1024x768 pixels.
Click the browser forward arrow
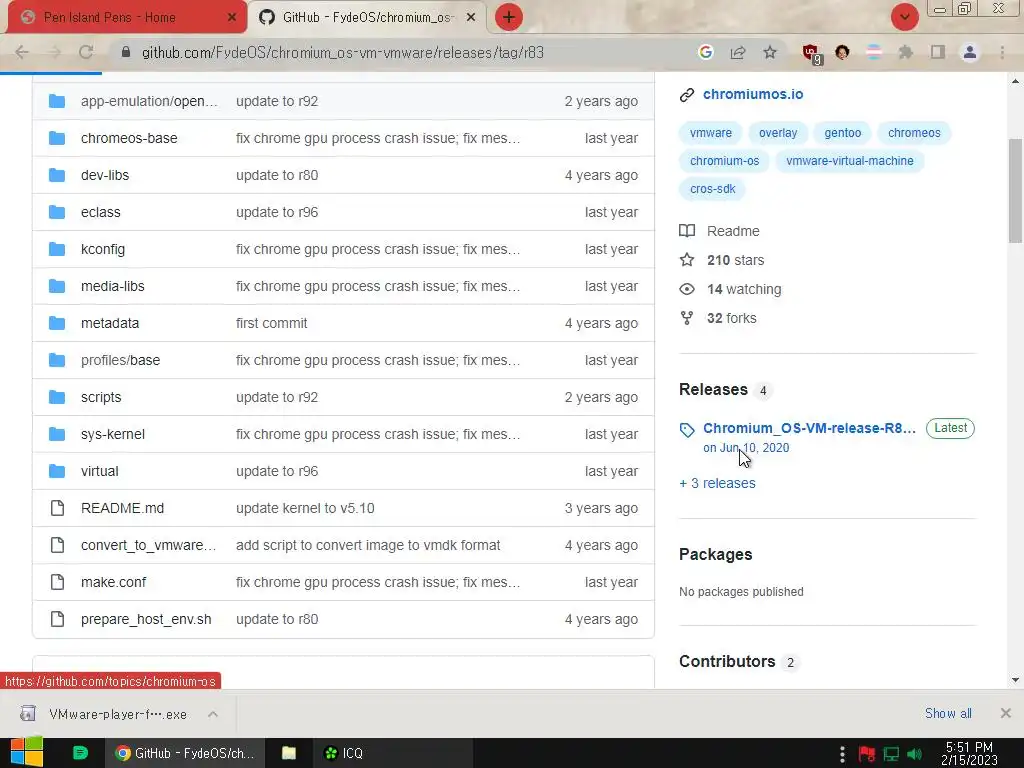(x=54, y=52)
